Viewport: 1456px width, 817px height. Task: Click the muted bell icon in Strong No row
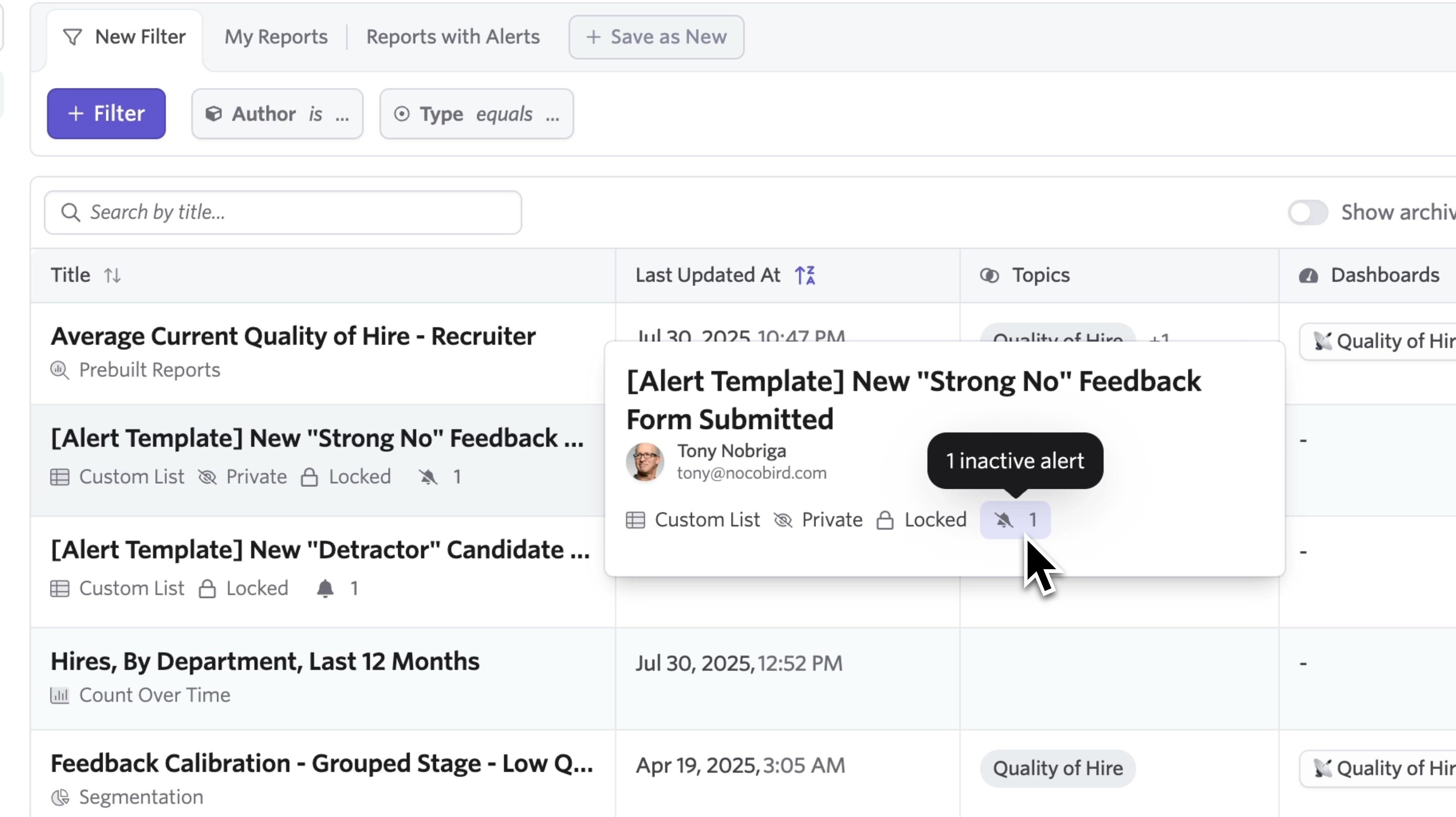point(428,477)
